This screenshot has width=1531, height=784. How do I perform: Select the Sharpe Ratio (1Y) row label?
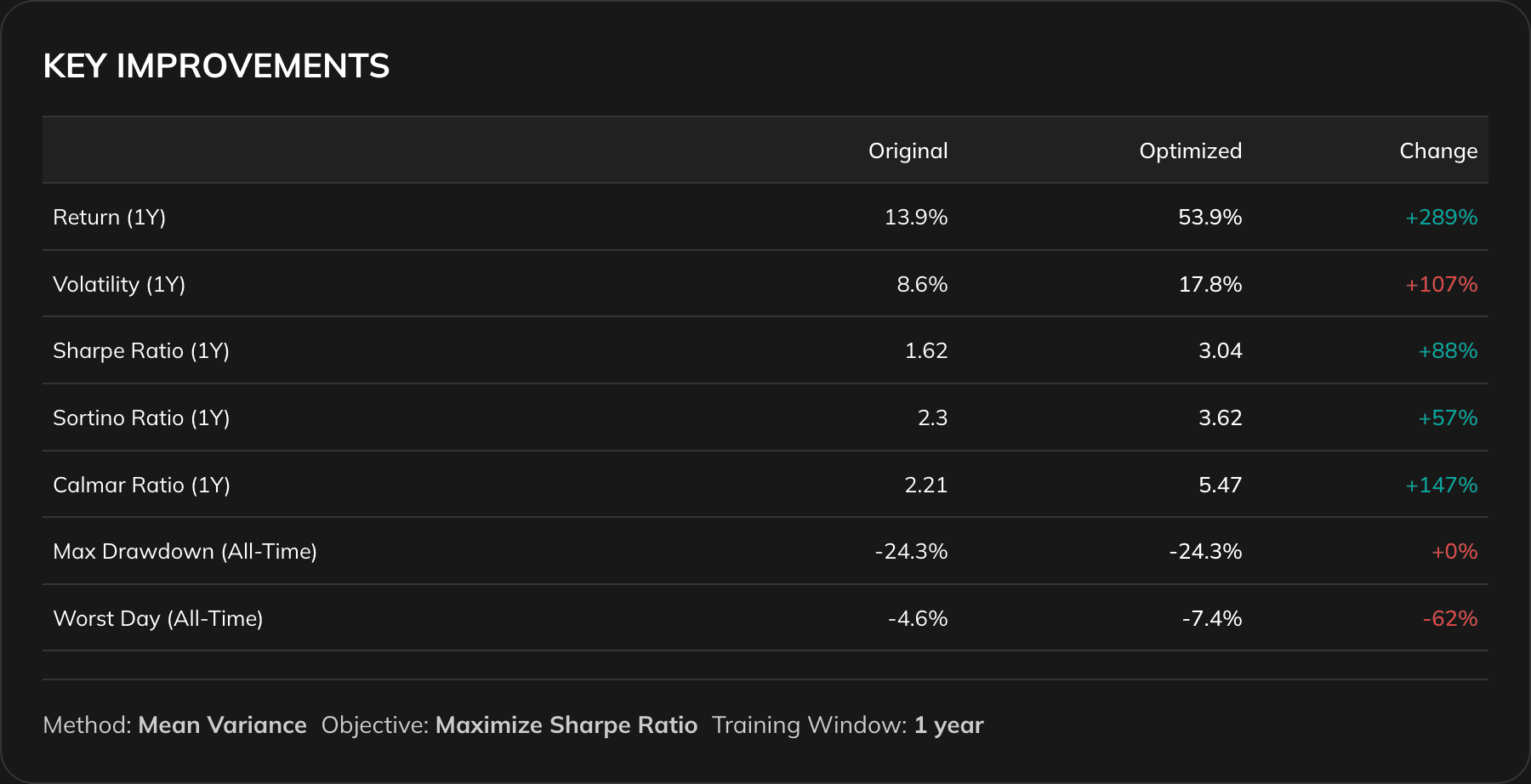[141, 351]
